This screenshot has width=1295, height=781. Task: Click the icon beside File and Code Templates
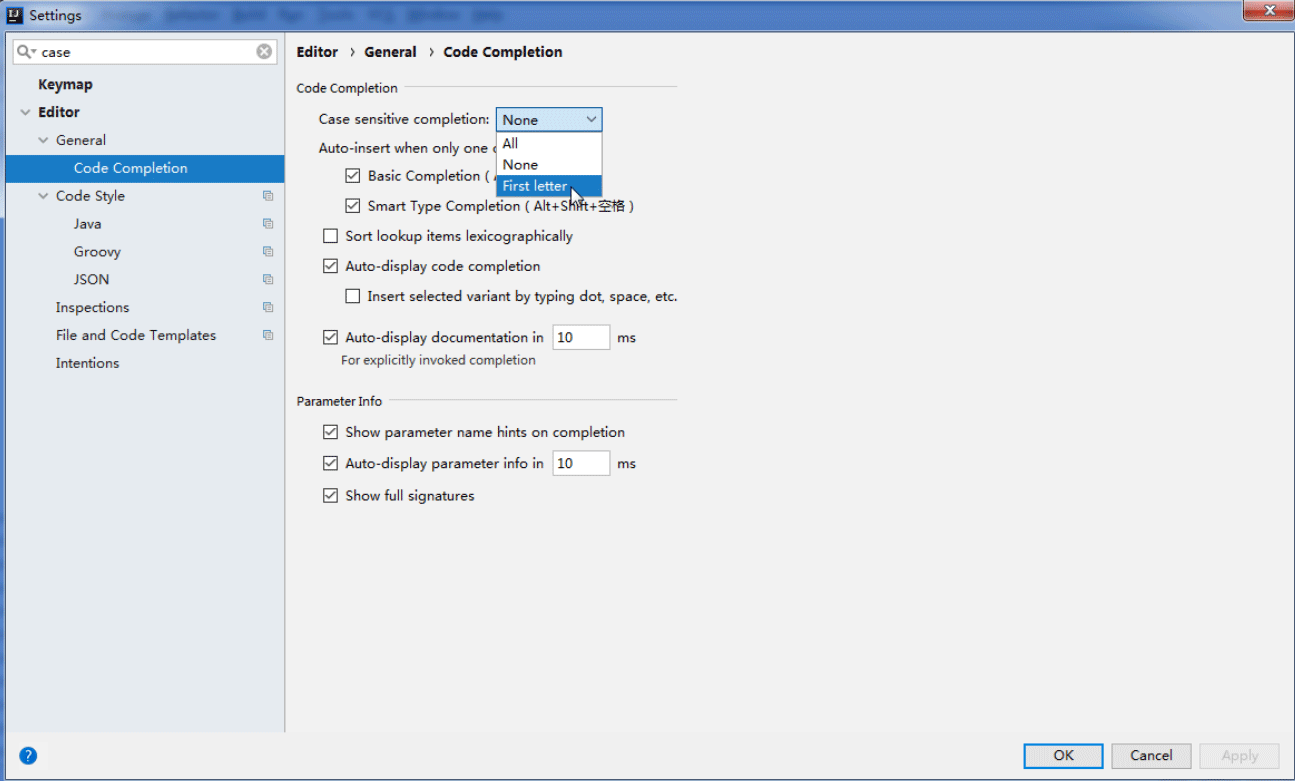click(x=268, y=336)
